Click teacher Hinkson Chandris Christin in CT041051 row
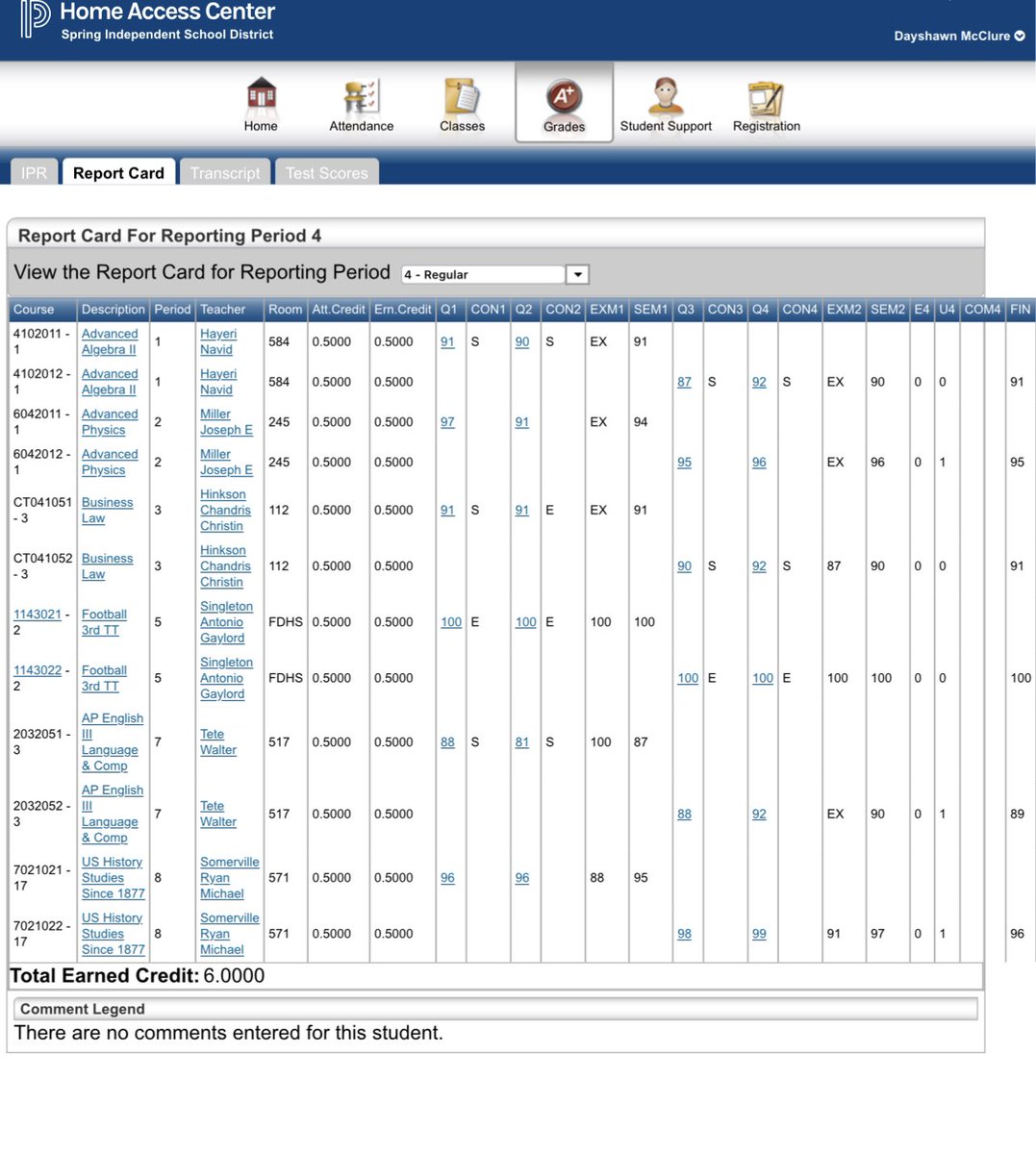 coord(225,511)
